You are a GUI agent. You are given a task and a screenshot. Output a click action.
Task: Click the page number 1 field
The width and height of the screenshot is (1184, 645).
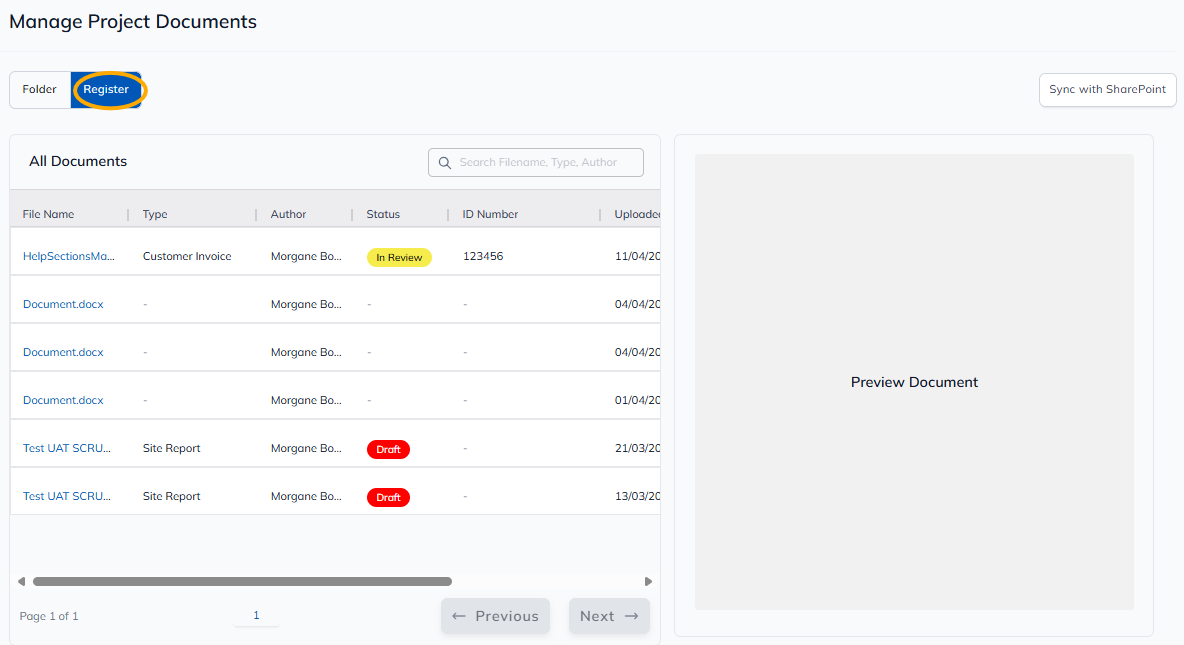pos(256,616)
